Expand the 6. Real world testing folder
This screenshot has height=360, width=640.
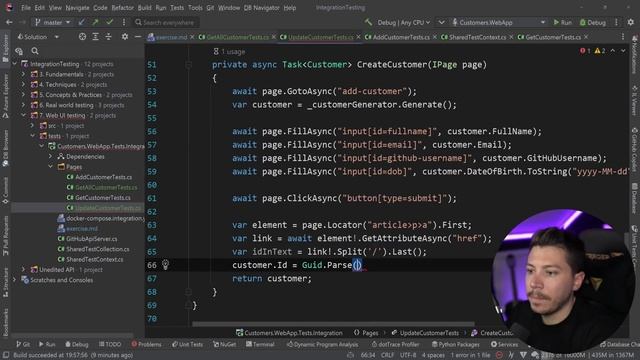(23, 105)
